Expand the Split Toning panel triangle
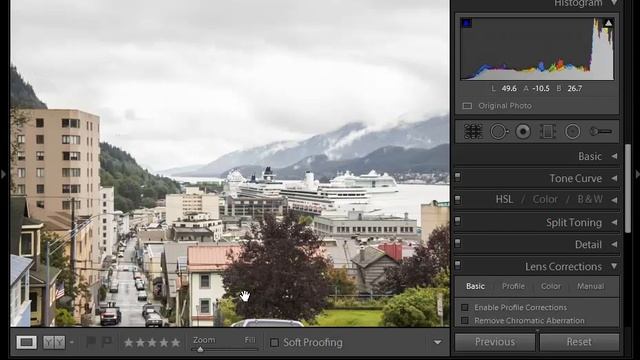This screenshot has width=640, height=360. (x=614, y=222)
